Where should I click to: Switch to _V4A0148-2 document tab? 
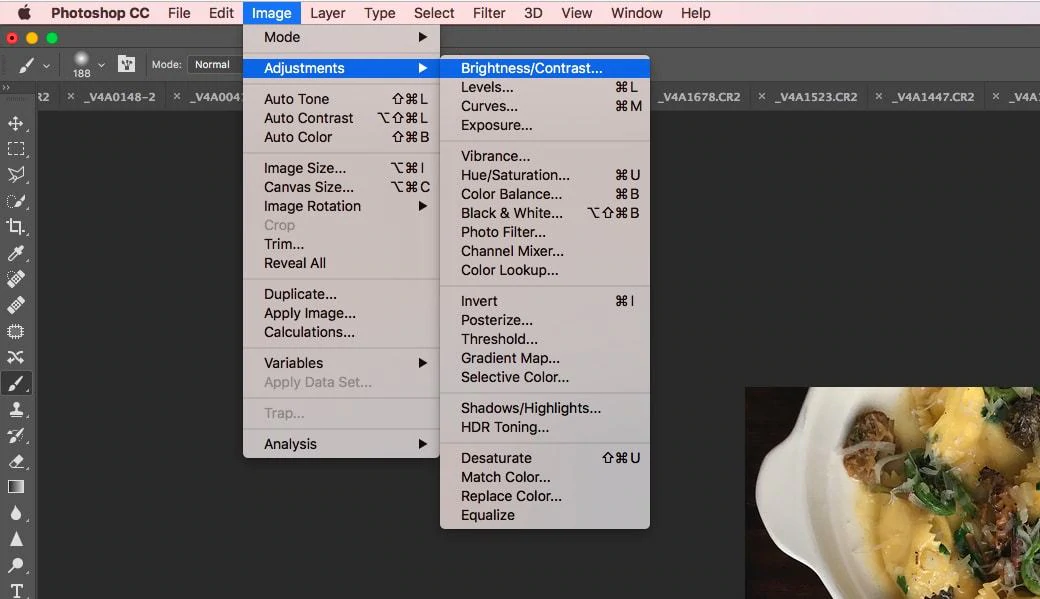point(119,97)
